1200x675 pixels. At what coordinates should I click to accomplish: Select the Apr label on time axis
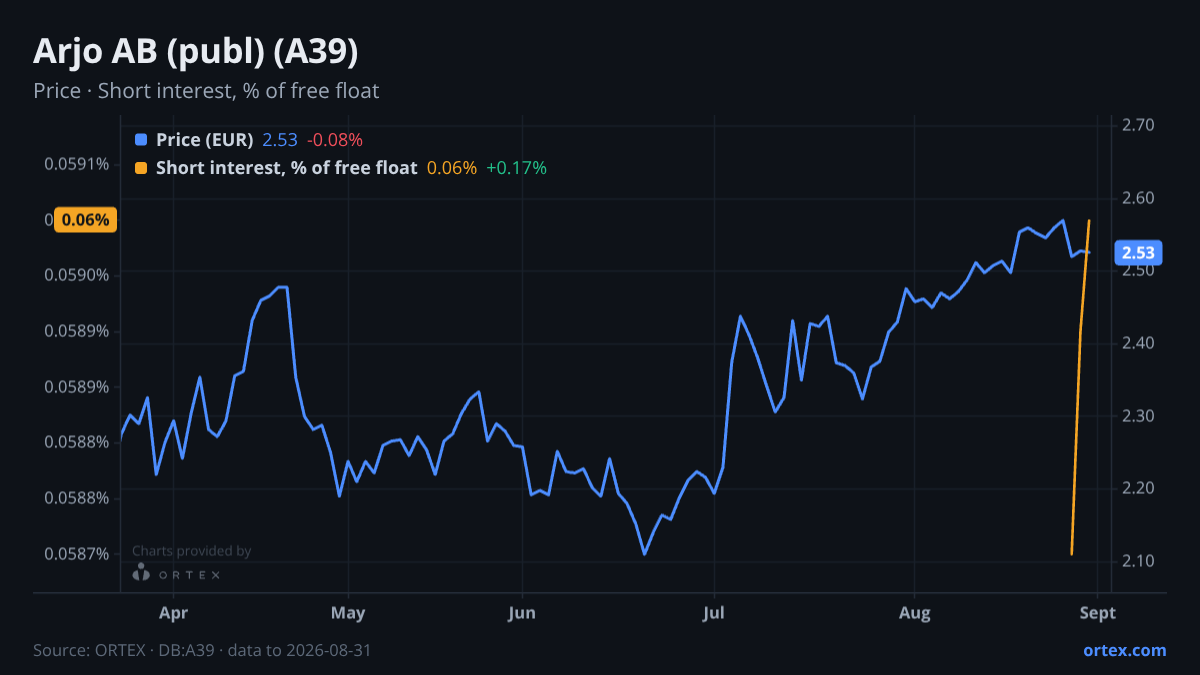174,612
